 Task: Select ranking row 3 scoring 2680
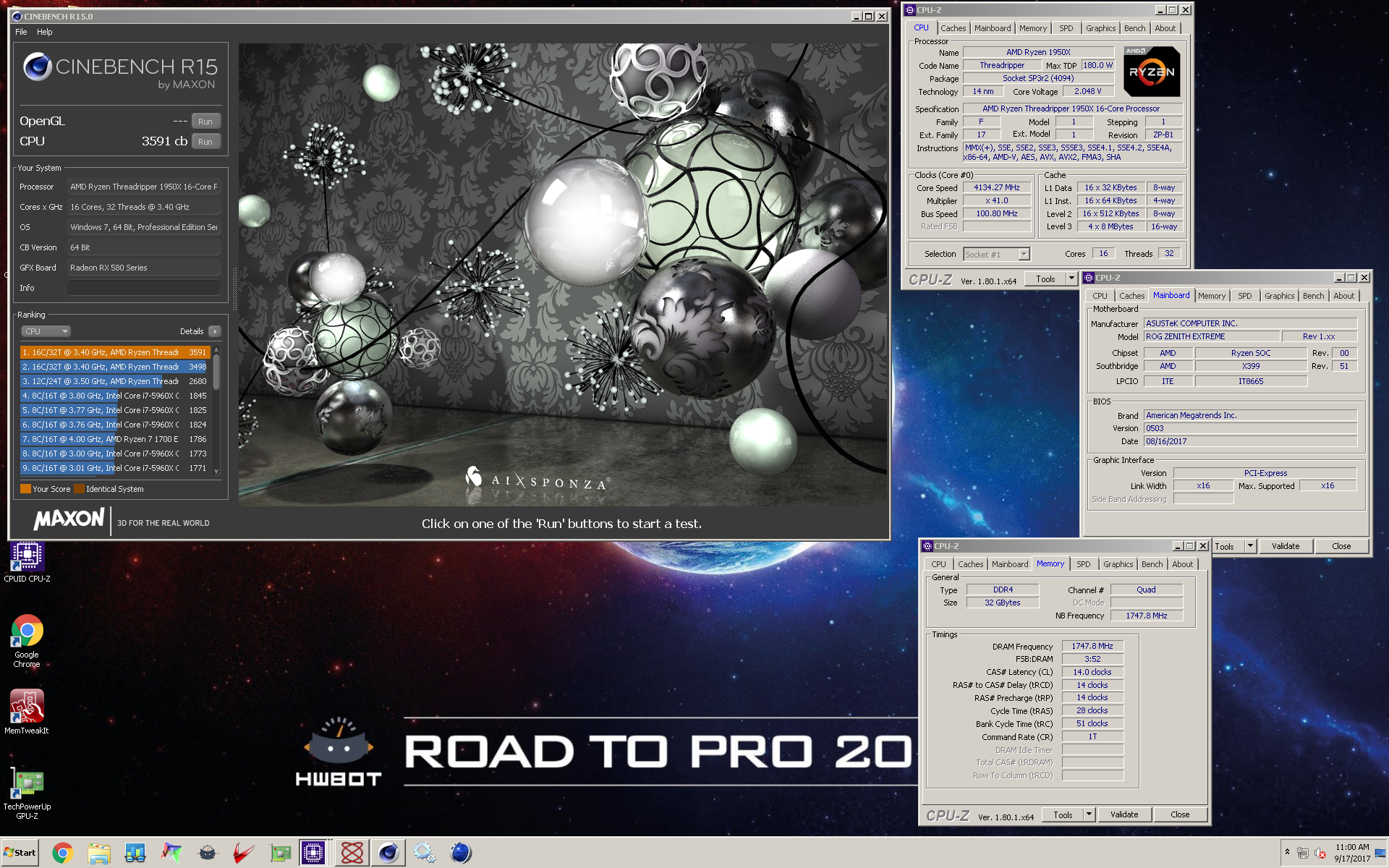point(115,381)
